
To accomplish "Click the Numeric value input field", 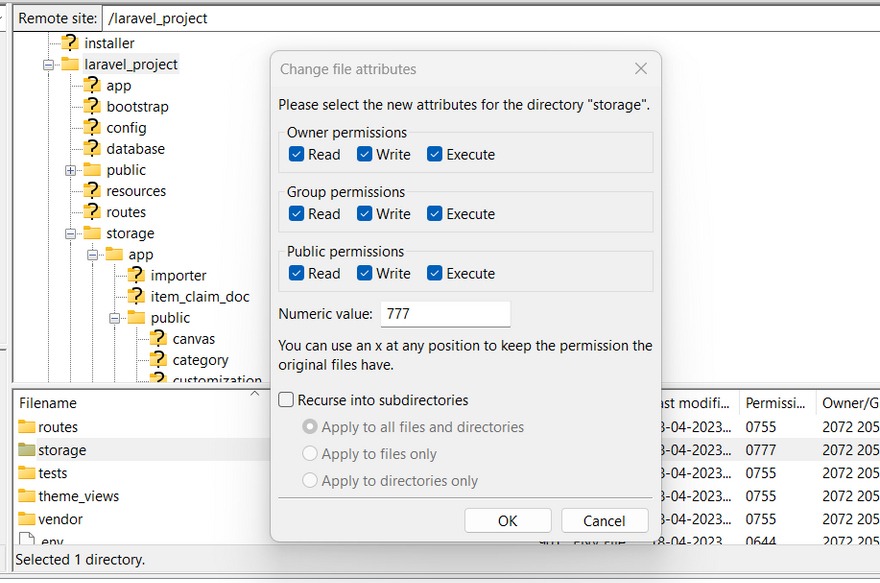I will (x=444, y=314).
